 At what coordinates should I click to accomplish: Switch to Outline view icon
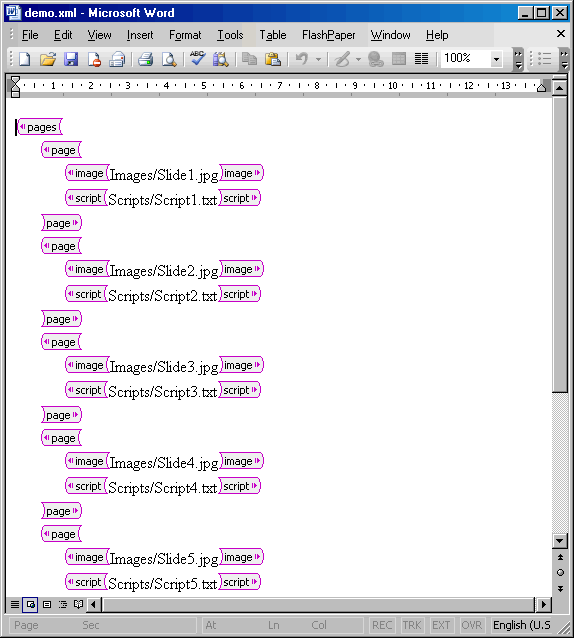pos(63,605)
